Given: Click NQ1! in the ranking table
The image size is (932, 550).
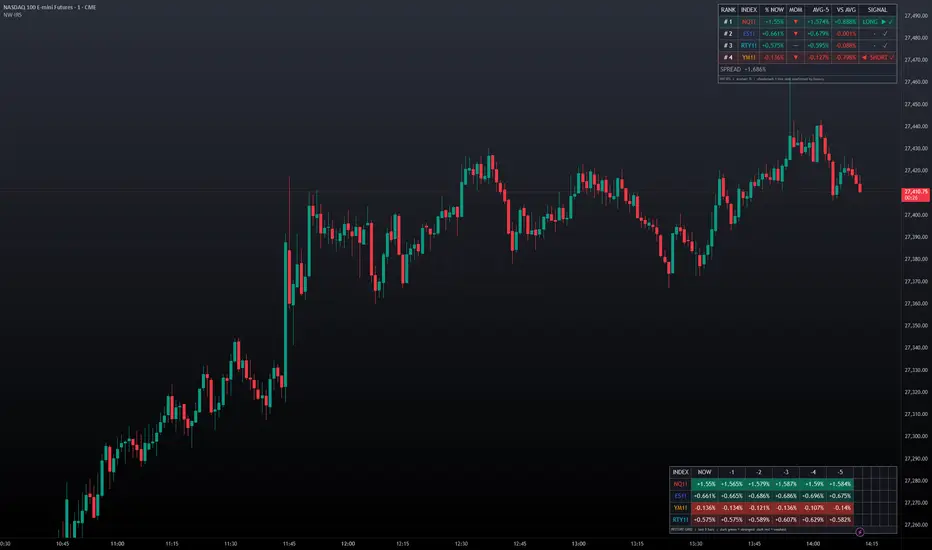Looking at the screenshot, I should pyautogui.click(x=748, y=22).
